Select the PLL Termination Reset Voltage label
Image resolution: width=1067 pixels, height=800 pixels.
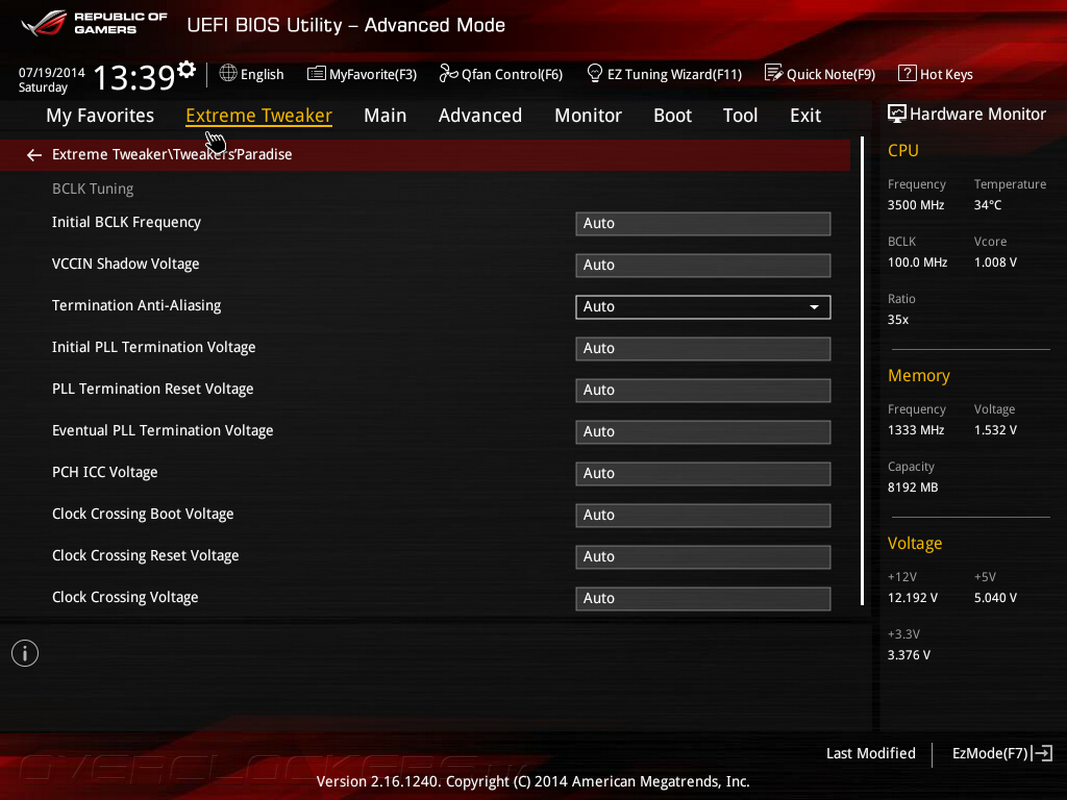(152, 389)
